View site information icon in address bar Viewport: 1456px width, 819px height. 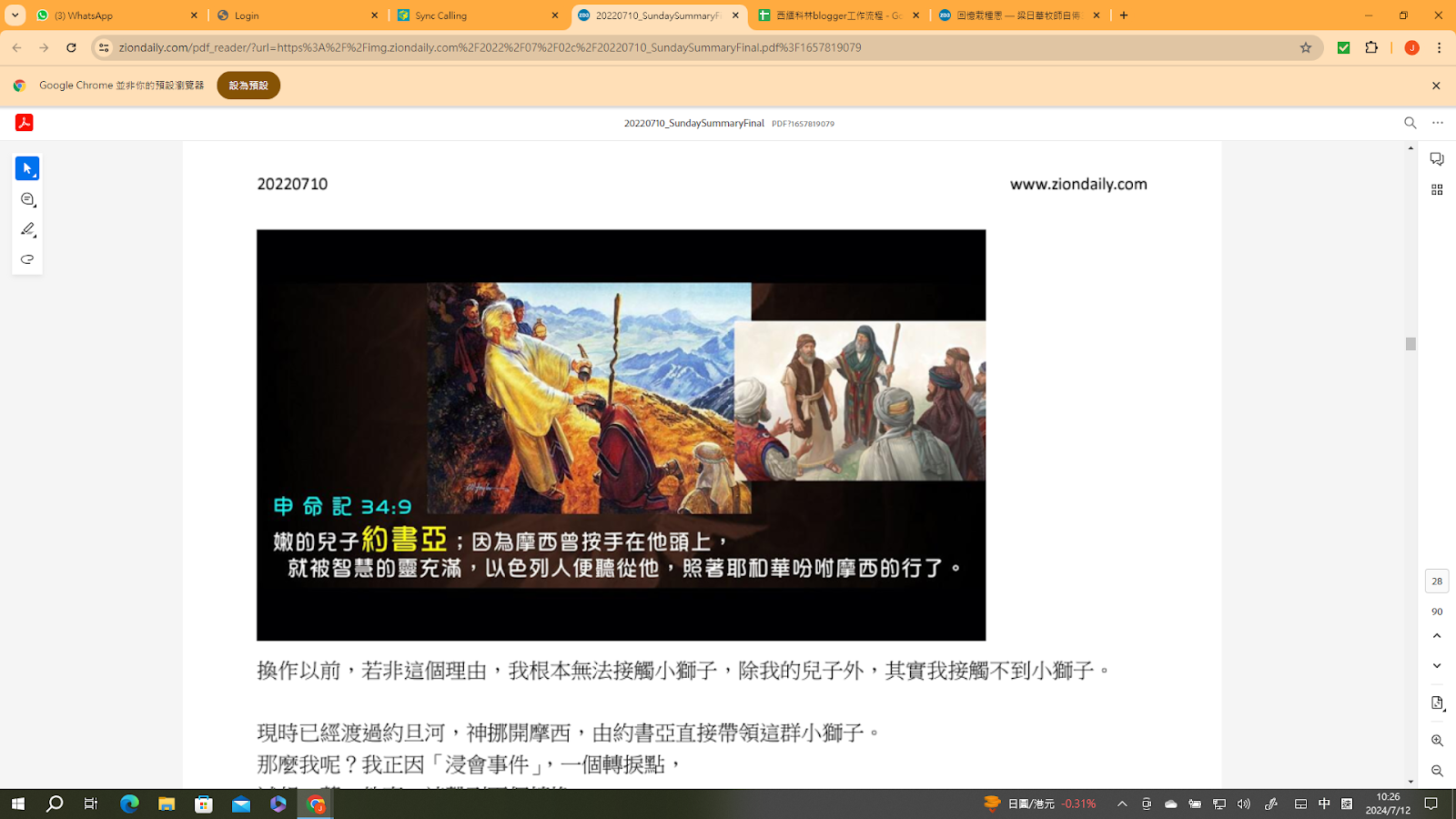104,47
